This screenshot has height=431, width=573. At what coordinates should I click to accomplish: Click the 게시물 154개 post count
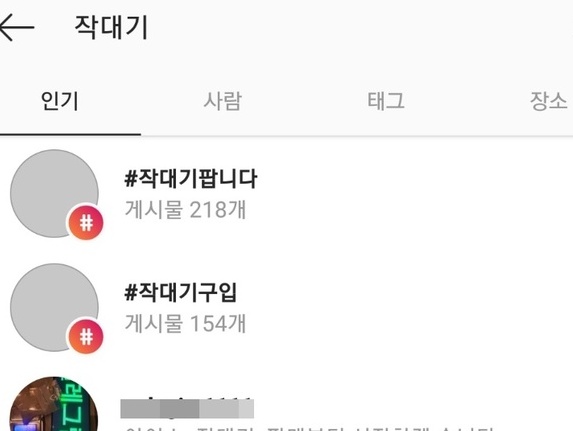point(186,324)
